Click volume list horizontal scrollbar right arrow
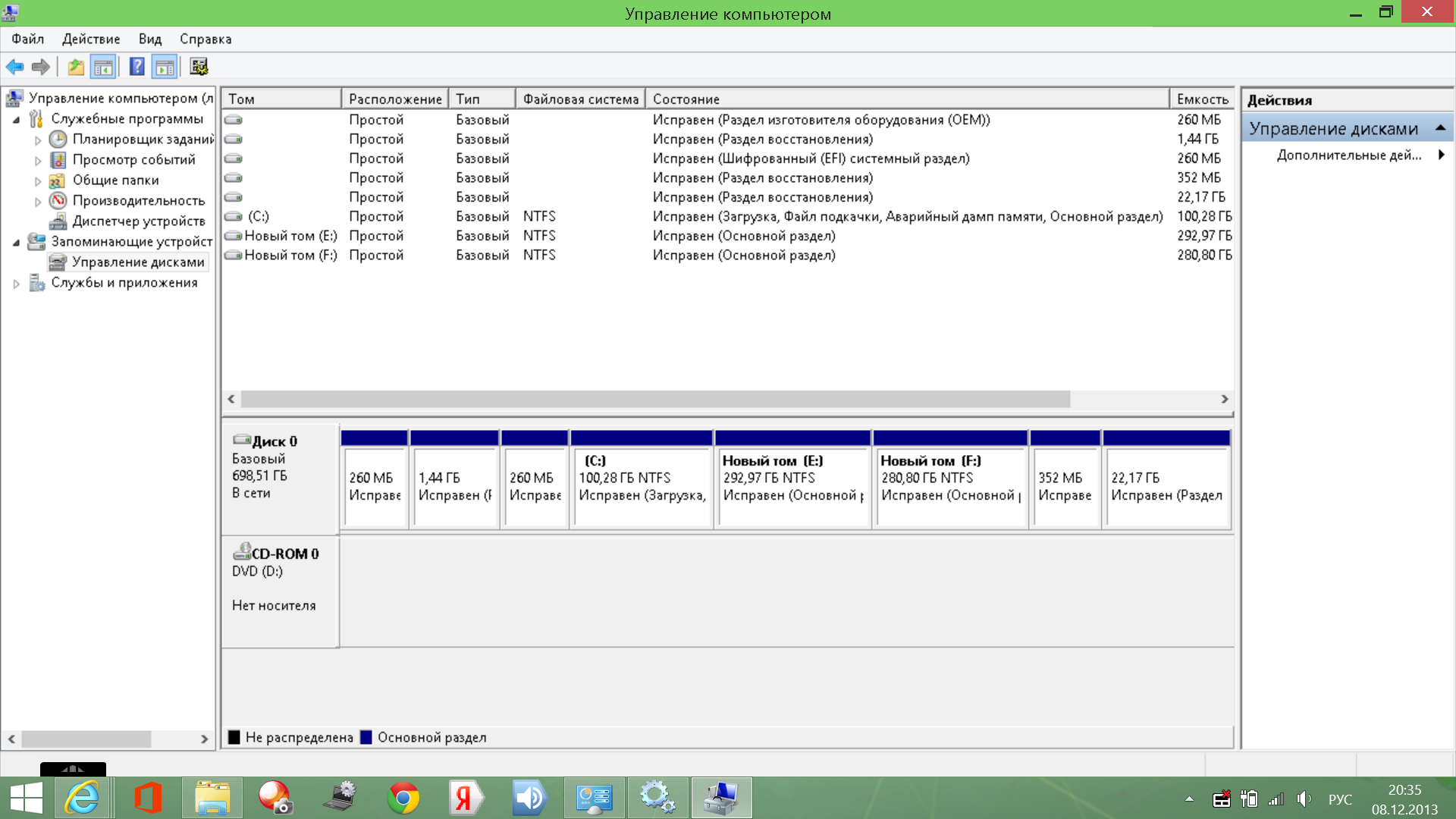The width and height of the screenshot is (1456, 819). [x=1224, y=399]
